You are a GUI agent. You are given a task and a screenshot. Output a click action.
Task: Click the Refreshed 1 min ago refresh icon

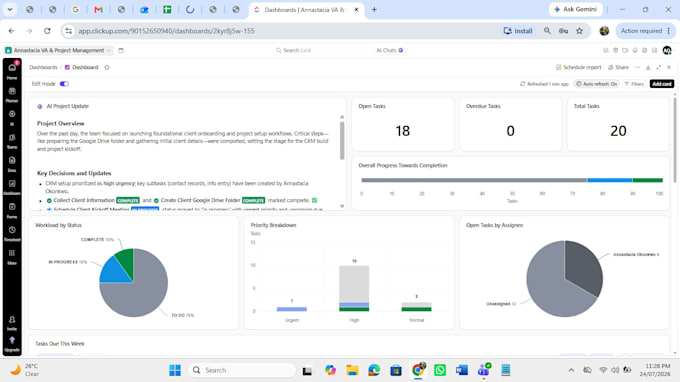pos(523,84)
